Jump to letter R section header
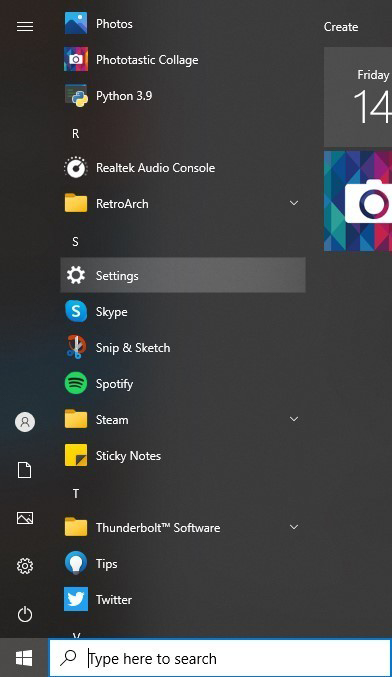The width and height of the screenshot is (392, 677). 76,134
